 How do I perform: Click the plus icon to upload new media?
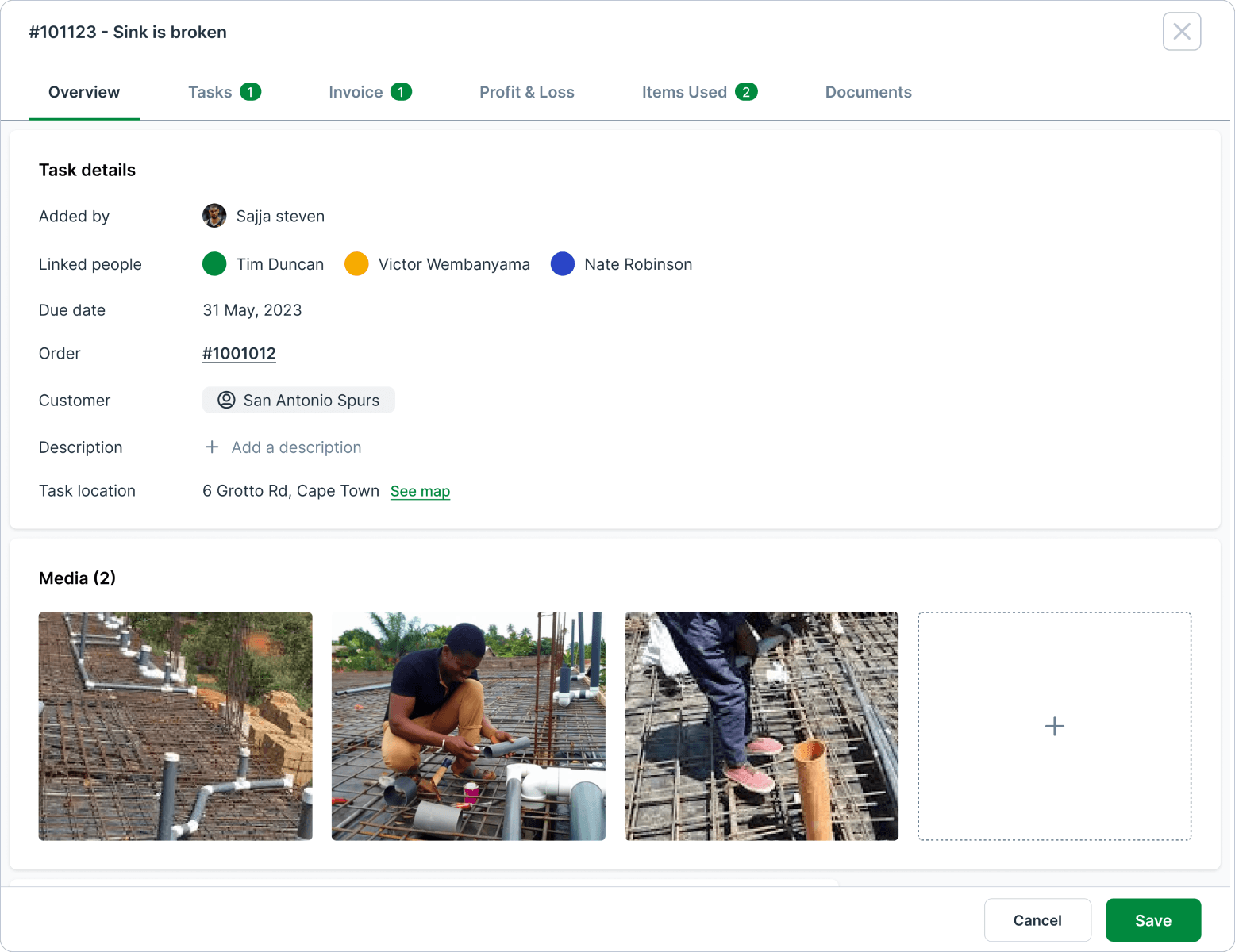pyautogui.click(x=1054, y=725)
